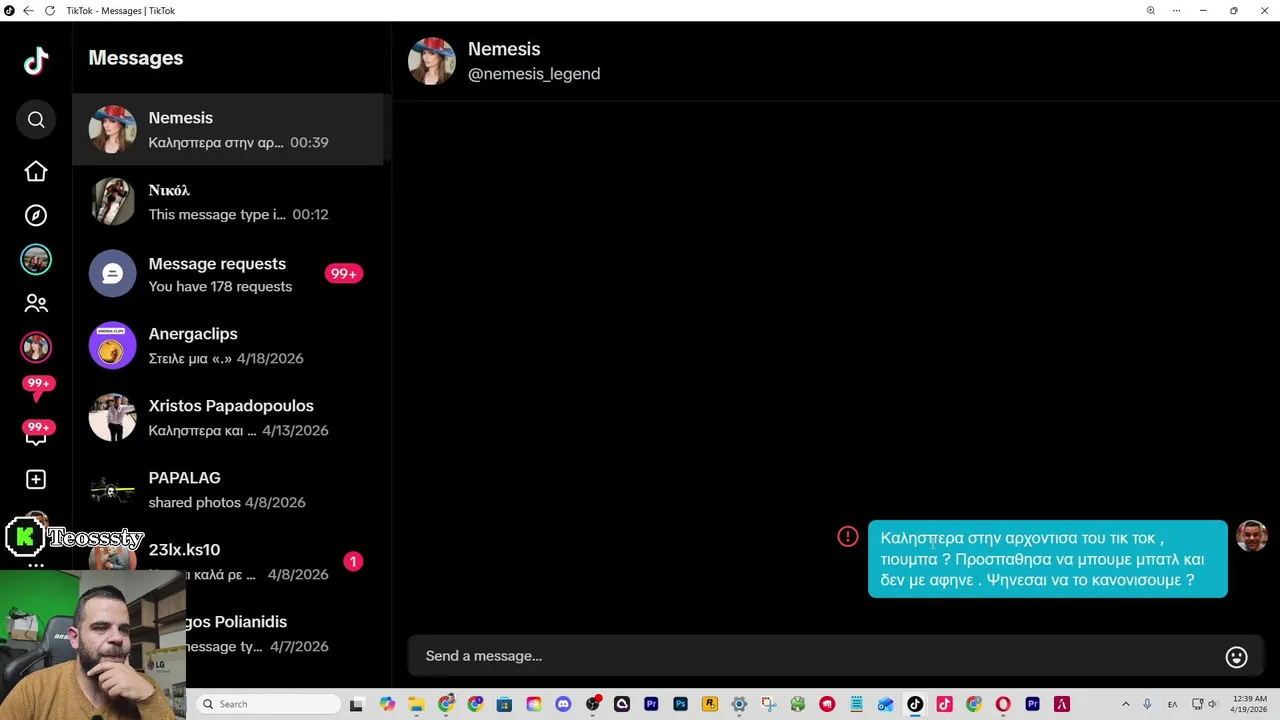The image size is (1280, 720).
Task: Click the Windows taskbar Search box
Action: coord(267,704)
